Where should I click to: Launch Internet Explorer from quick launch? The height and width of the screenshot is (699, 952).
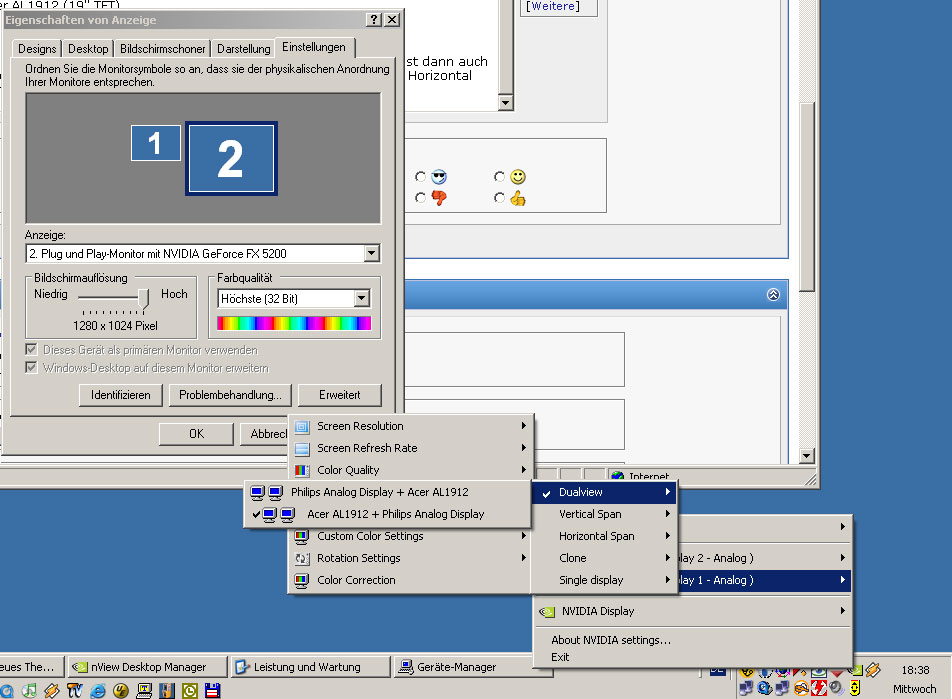98,690
